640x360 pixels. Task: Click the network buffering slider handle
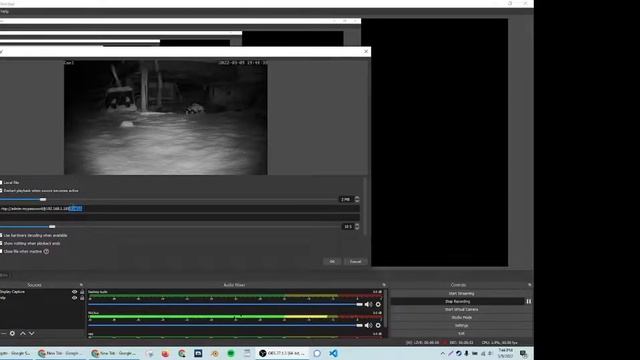(43, 199)
